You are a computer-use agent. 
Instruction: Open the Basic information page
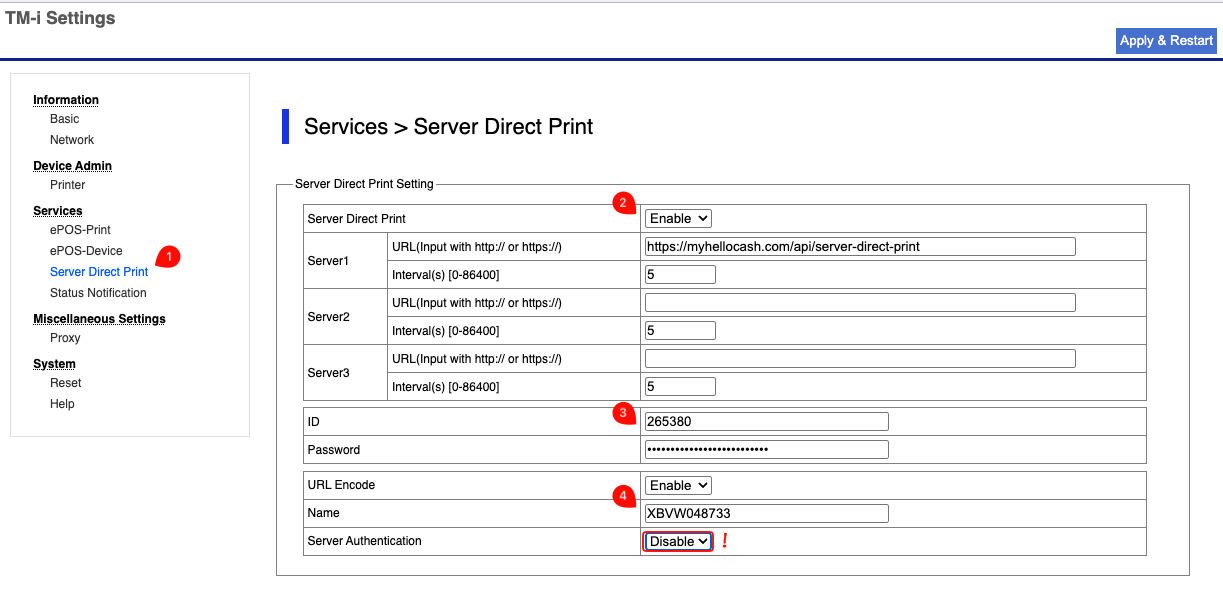pos(65,119)
